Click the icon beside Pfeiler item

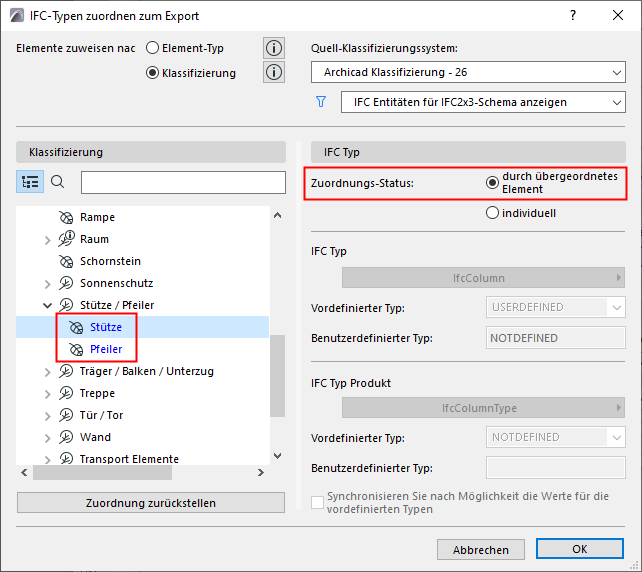pos(76,349)
